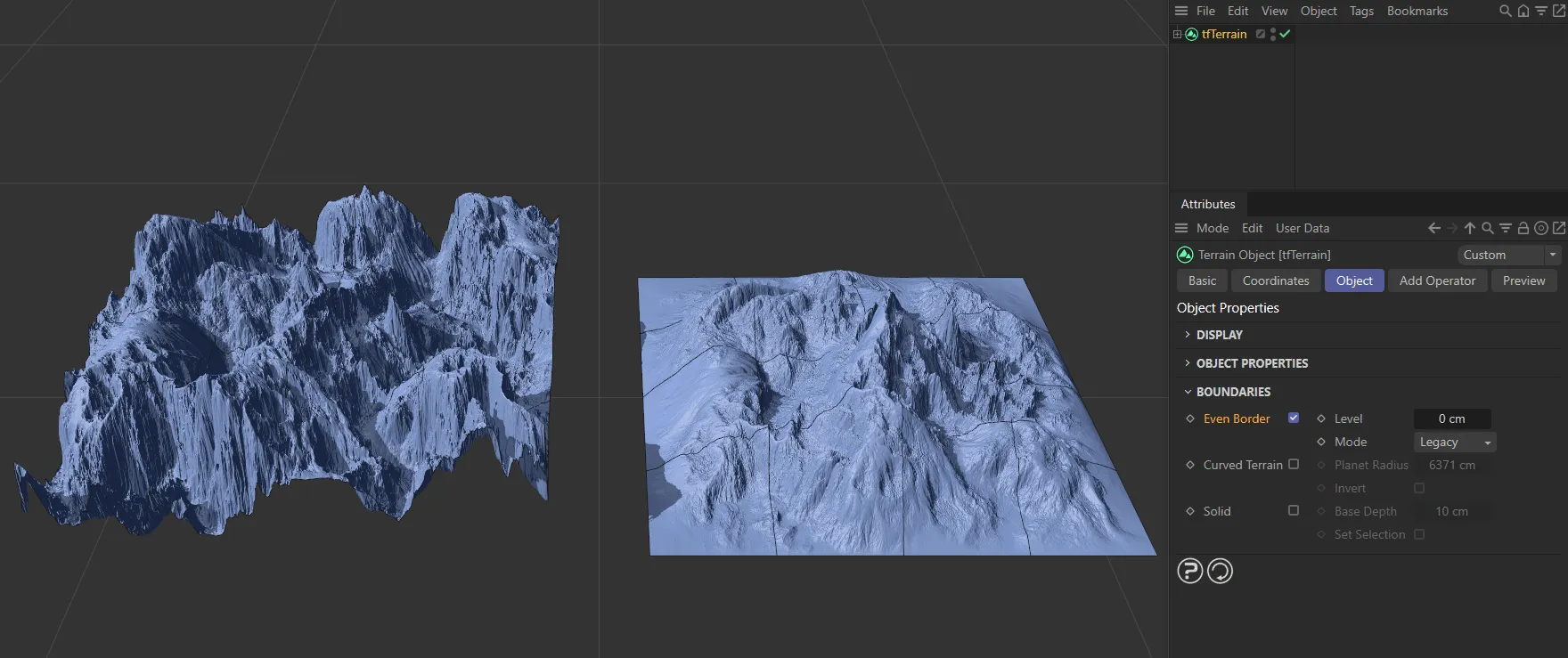The image size is (1568, 658).
Task: Click the Terrain Object header icon
Action: tap(1185, 255)
